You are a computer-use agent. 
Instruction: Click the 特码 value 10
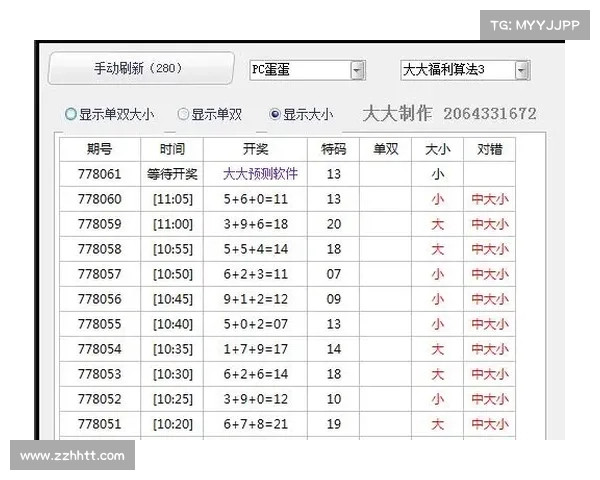334,399
